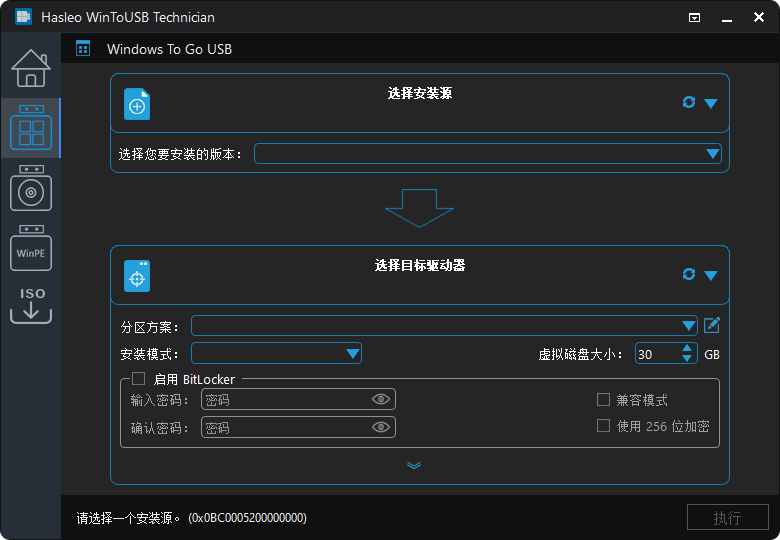Open the Windows installation USB creator sidebar icon

coord(31,188)
